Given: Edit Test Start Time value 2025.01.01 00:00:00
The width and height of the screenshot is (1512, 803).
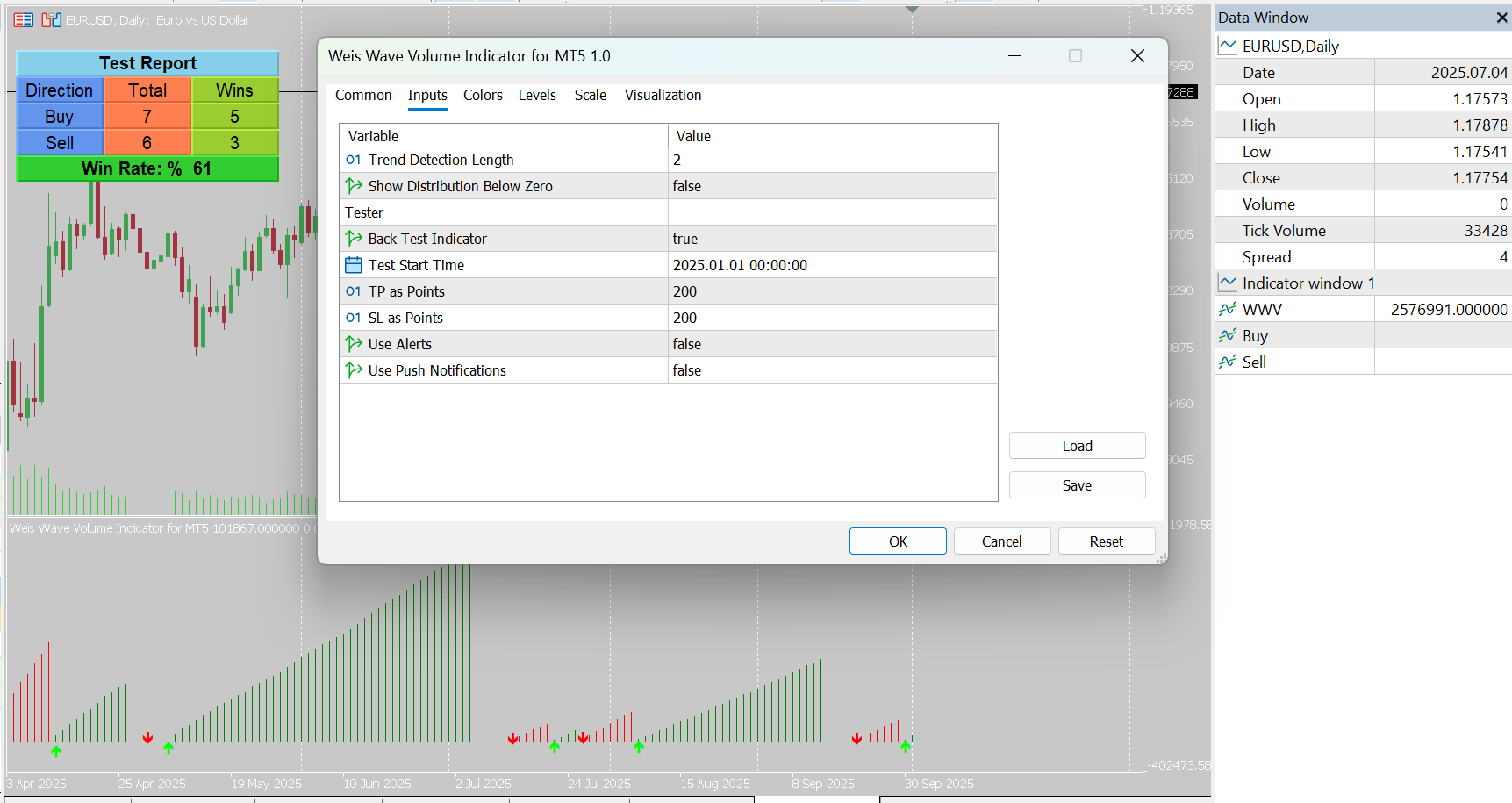Looking at the screenshot, I should pos(833,265).
